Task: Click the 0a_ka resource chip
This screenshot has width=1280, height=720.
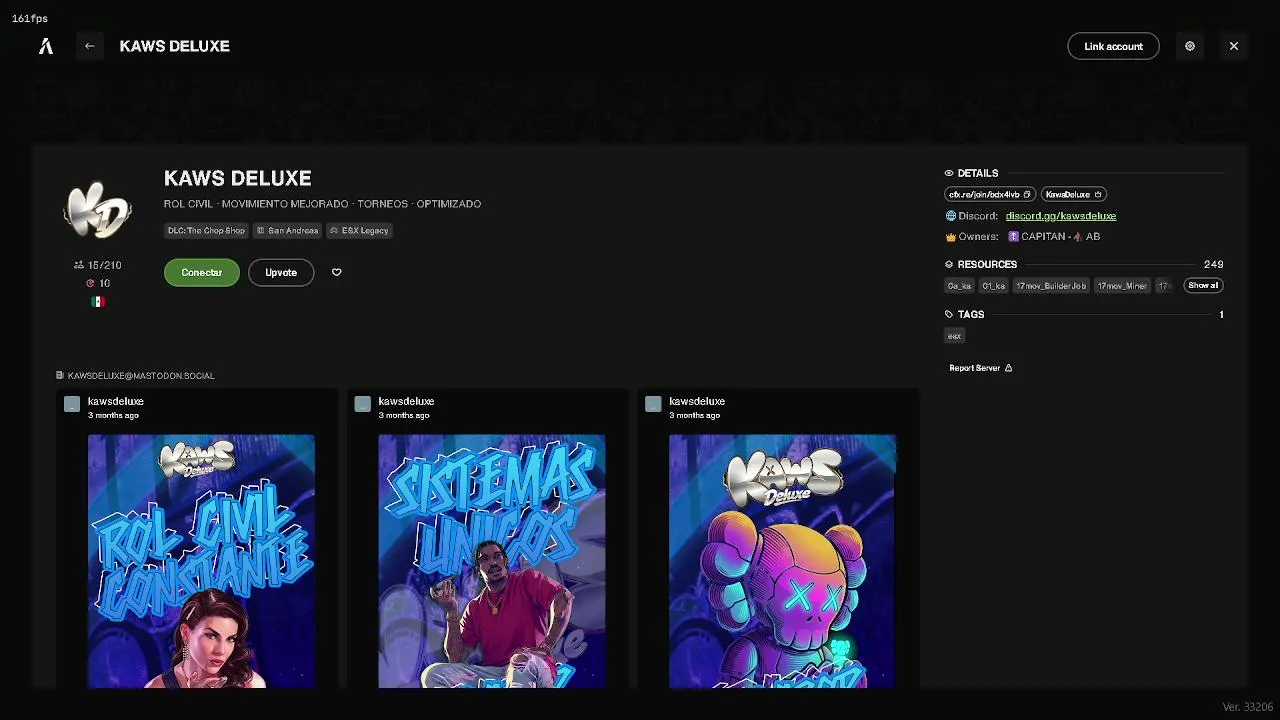Action: pos(959,286)
